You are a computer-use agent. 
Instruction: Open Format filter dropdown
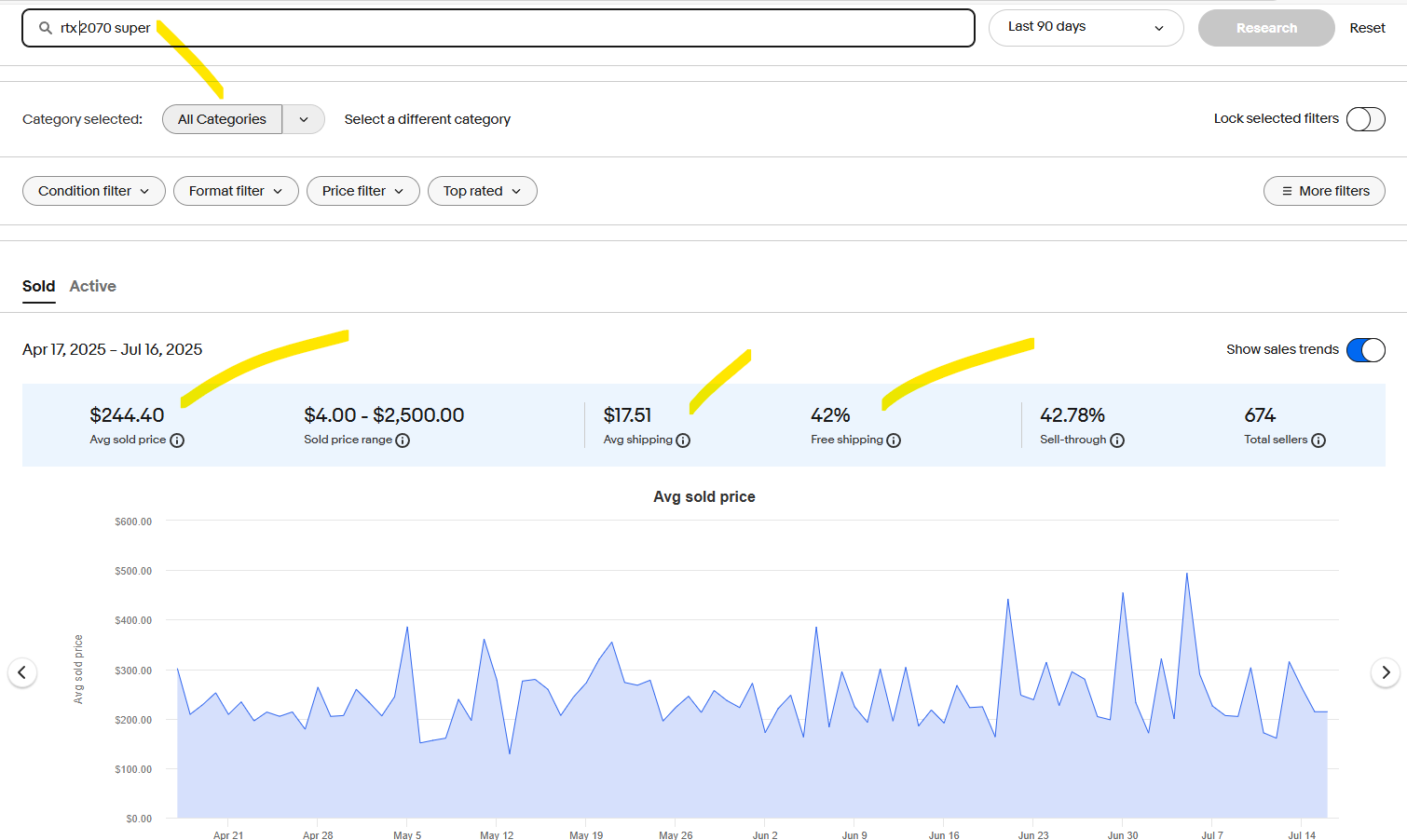click(236, 191)
